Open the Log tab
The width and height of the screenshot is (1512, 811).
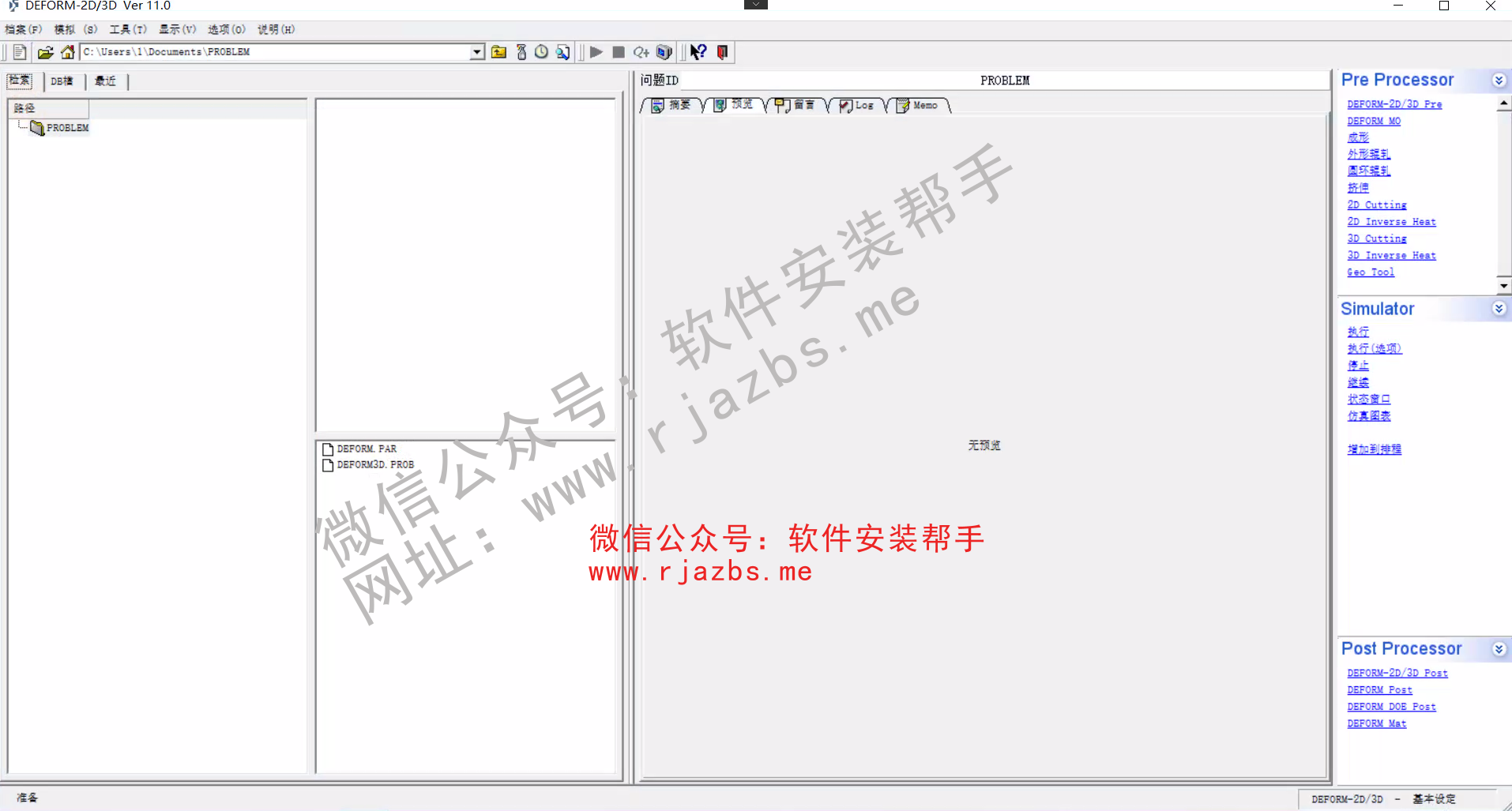click(x=856, y=105)
